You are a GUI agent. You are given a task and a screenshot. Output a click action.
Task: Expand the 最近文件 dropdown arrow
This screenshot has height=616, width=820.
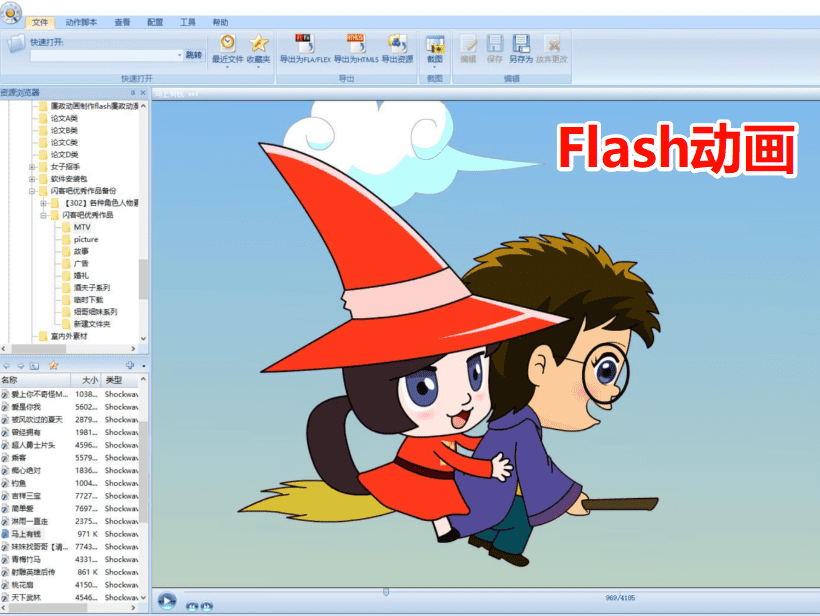(227, 67)
